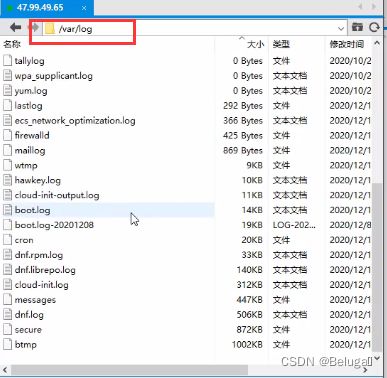Click the ecs_network_optimization.log file name
Viewport: 387px width, 378px height.
point(75,121)
